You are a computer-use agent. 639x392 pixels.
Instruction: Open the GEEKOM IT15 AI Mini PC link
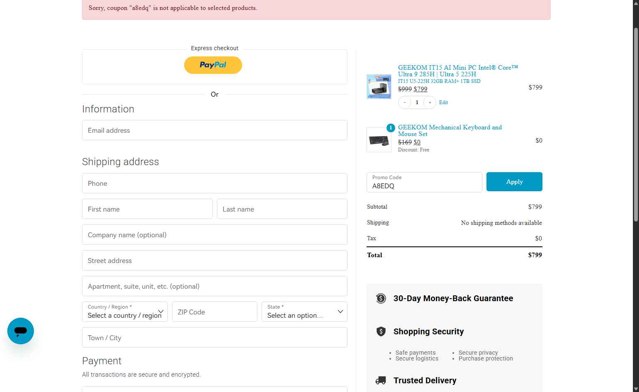click(458, 71)
